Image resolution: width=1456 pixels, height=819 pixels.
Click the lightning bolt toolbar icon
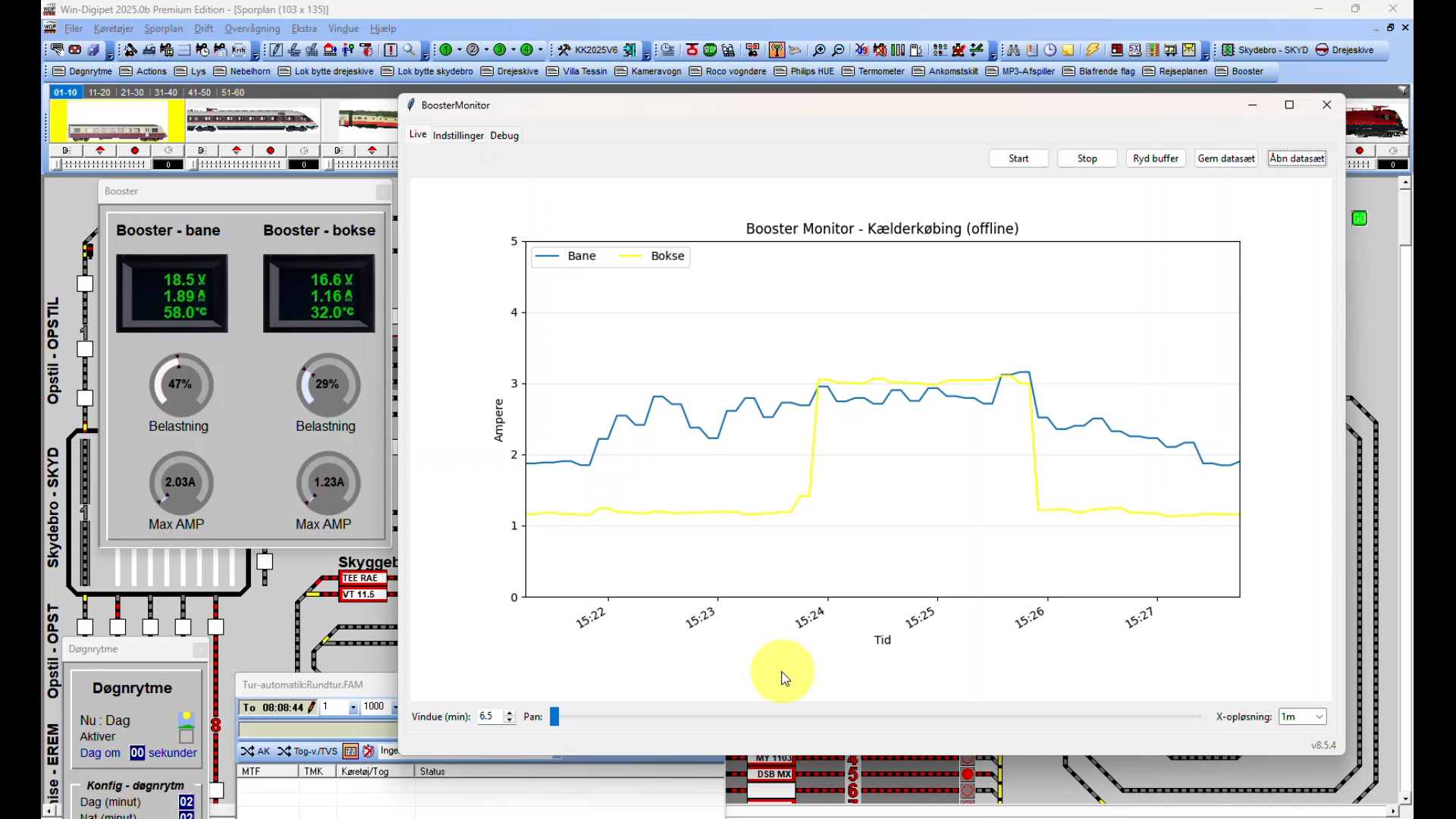tap(1092, 50)
